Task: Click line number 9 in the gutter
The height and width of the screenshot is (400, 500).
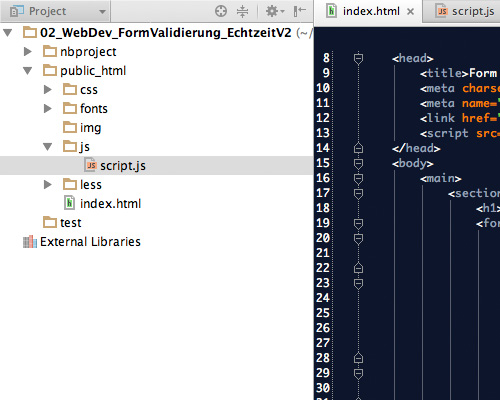Action: coord(326,73)
